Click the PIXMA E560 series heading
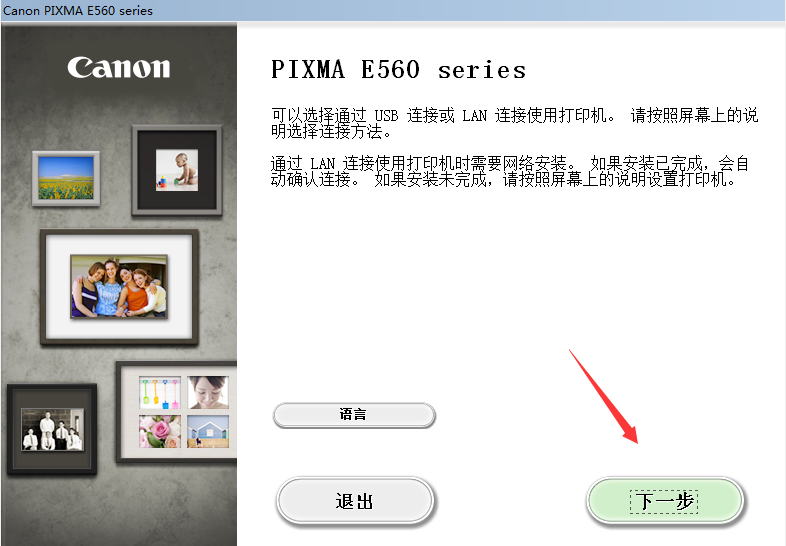 pos(399,70)
